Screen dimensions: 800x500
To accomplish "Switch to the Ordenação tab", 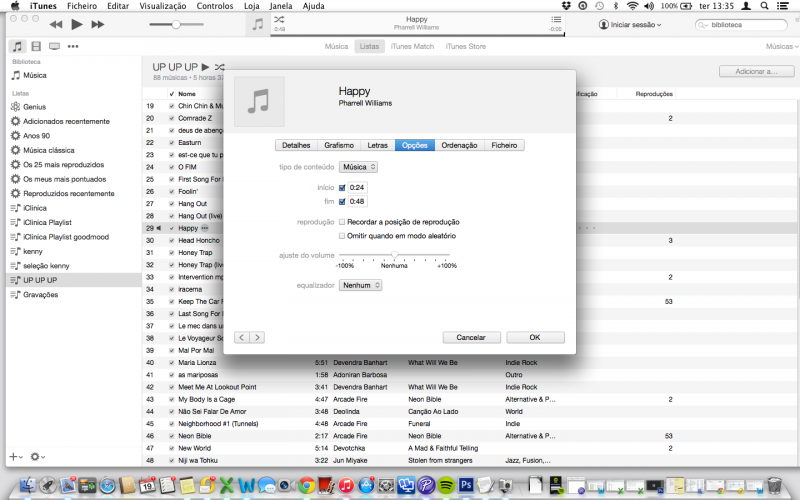I will tap(459, 145).
